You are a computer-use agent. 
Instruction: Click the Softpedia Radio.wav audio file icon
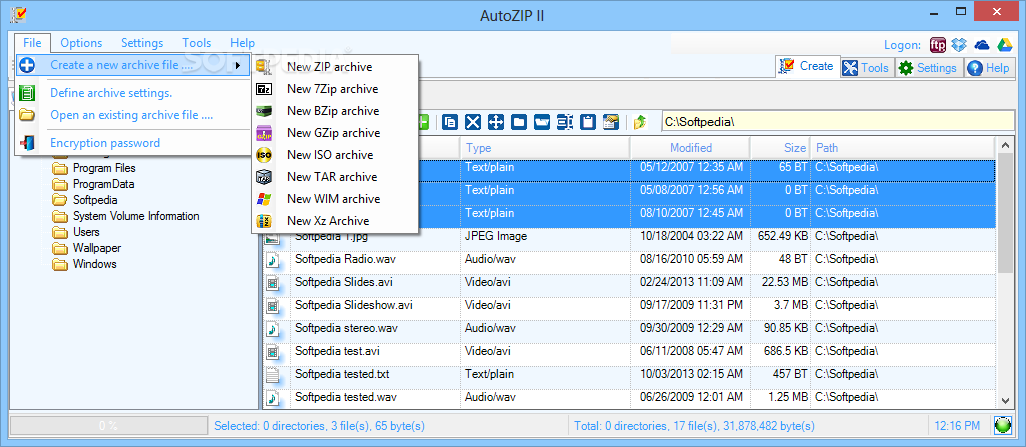tap(273, 260)
